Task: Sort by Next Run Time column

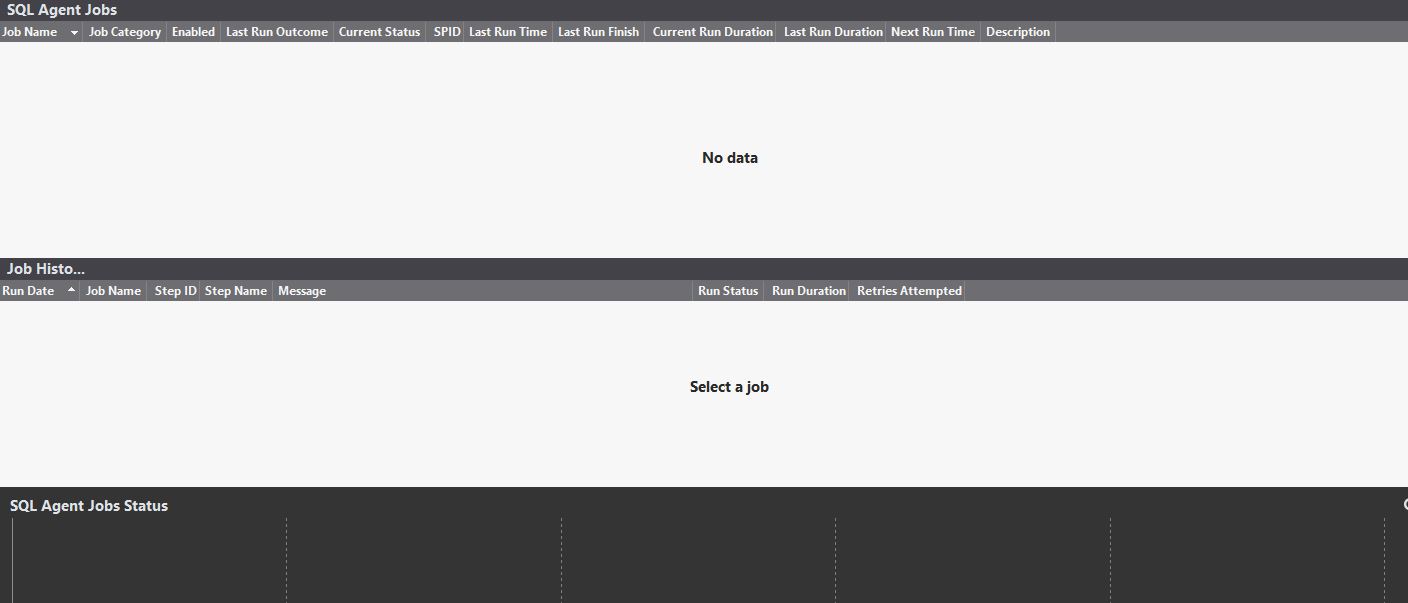Action: [933, 32]
